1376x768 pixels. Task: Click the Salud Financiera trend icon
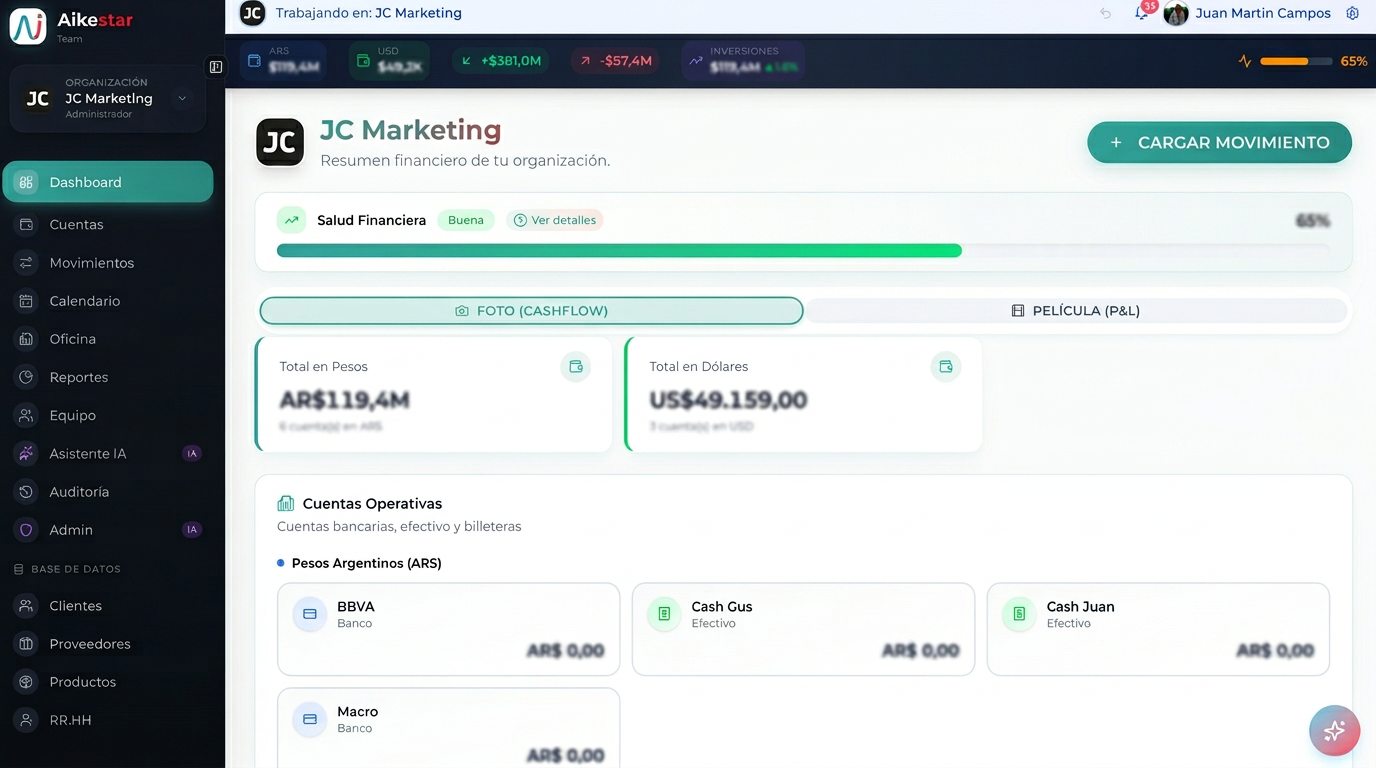[x=291, y=220]
